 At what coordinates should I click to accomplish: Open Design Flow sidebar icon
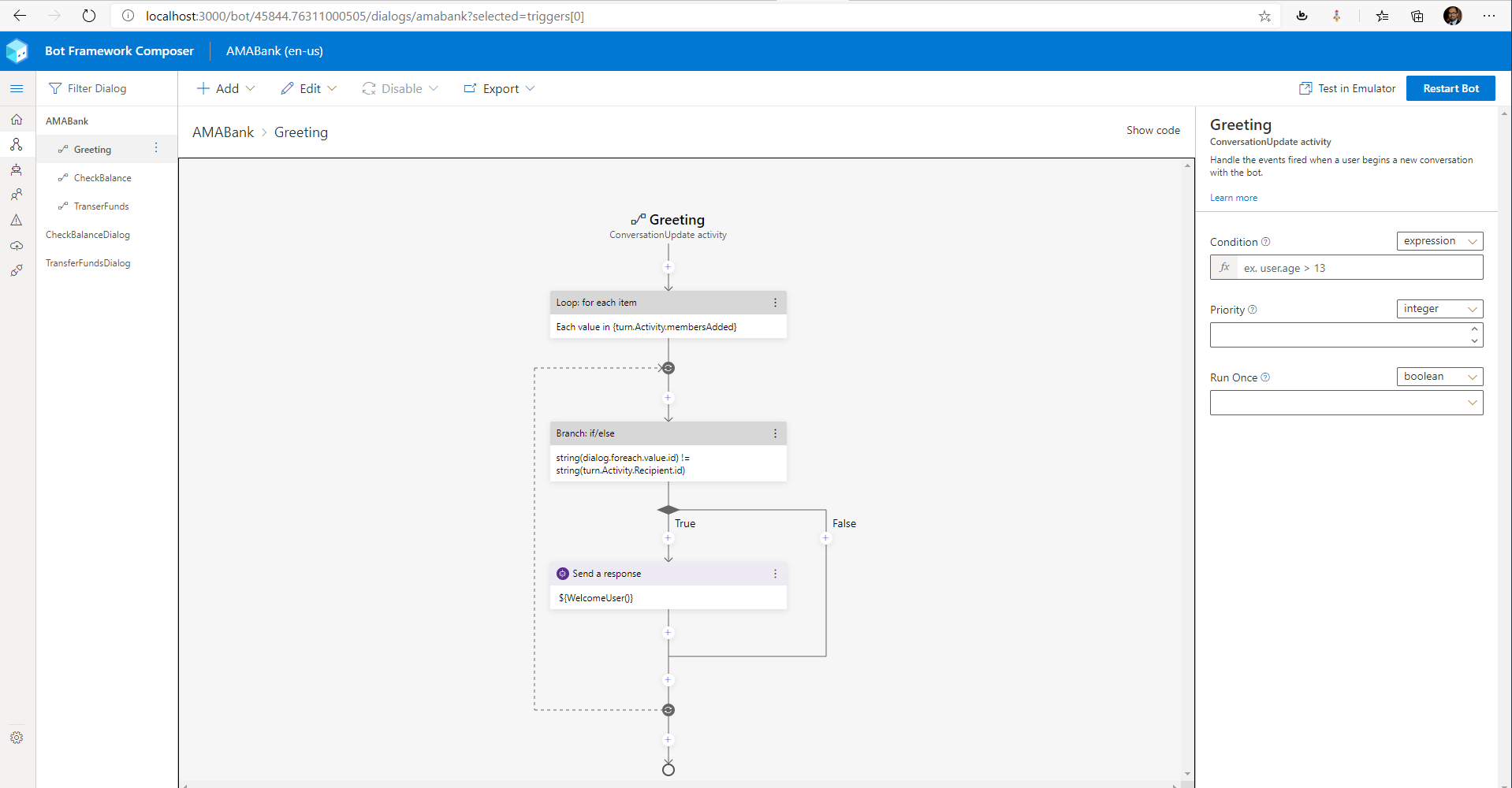[x=17, y=145]
